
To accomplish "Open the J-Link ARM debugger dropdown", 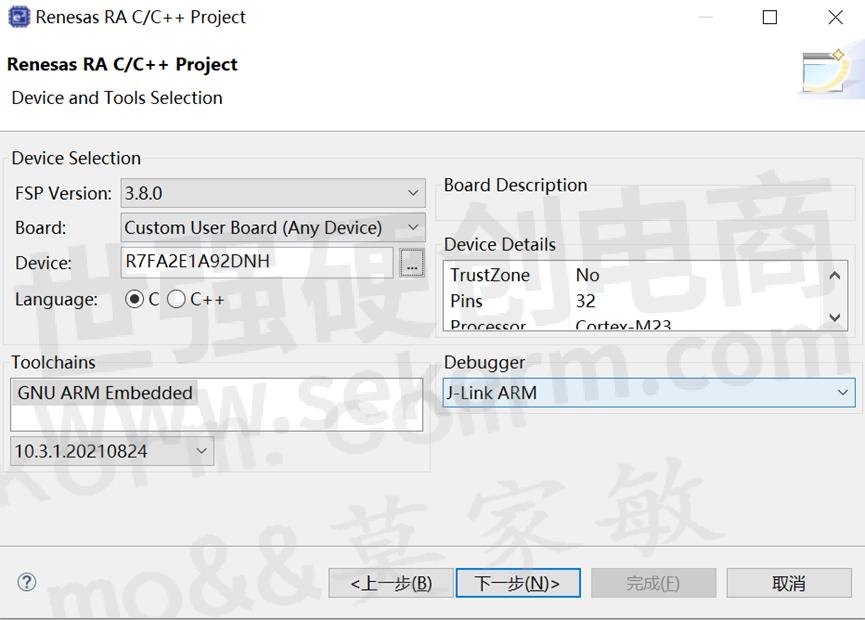I will pyautogui.click(x=841, y=393).
